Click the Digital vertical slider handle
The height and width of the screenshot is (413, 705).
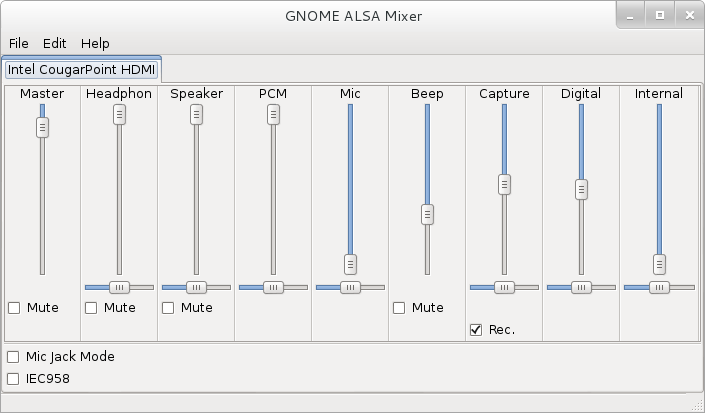pyautogui.click(x=581, y=189)
